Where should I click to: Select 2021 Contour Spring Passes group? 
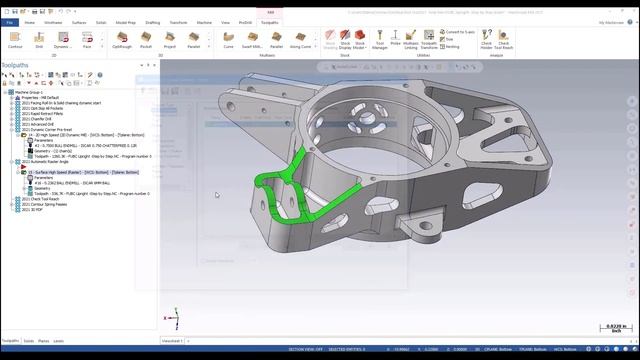tap(44, 204)
